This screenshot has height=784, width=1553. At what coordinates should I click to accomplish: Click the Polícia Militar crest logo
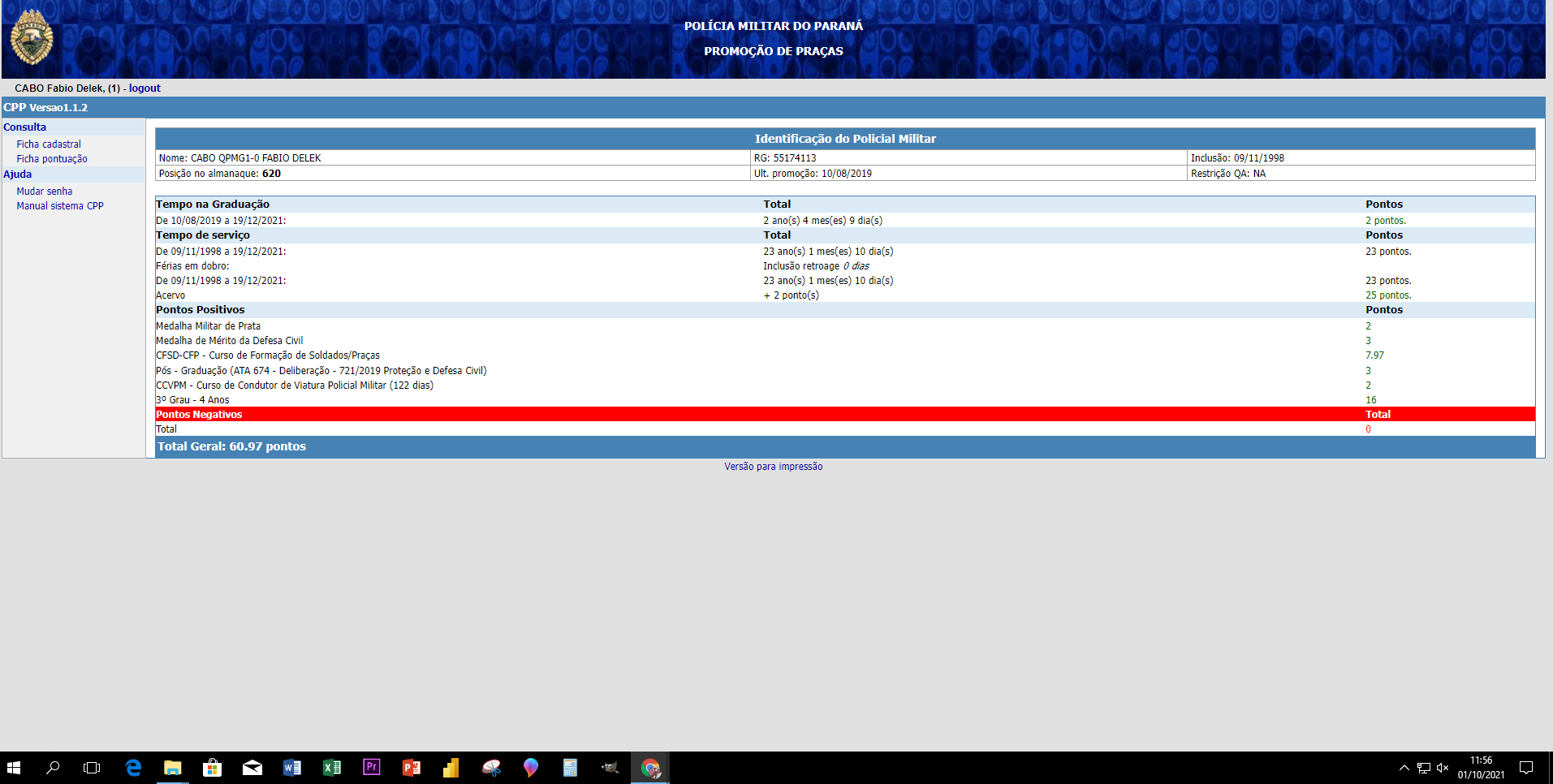coord(32,38)
